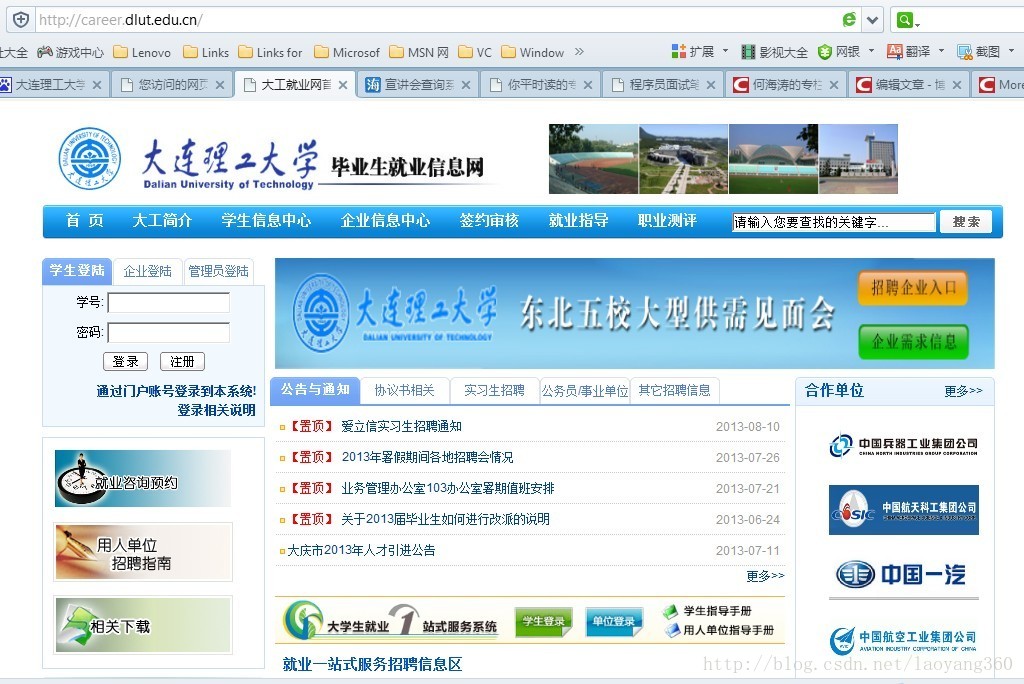Click the 注册 register button
This screenshot has width=1024, height=684.
182,361
